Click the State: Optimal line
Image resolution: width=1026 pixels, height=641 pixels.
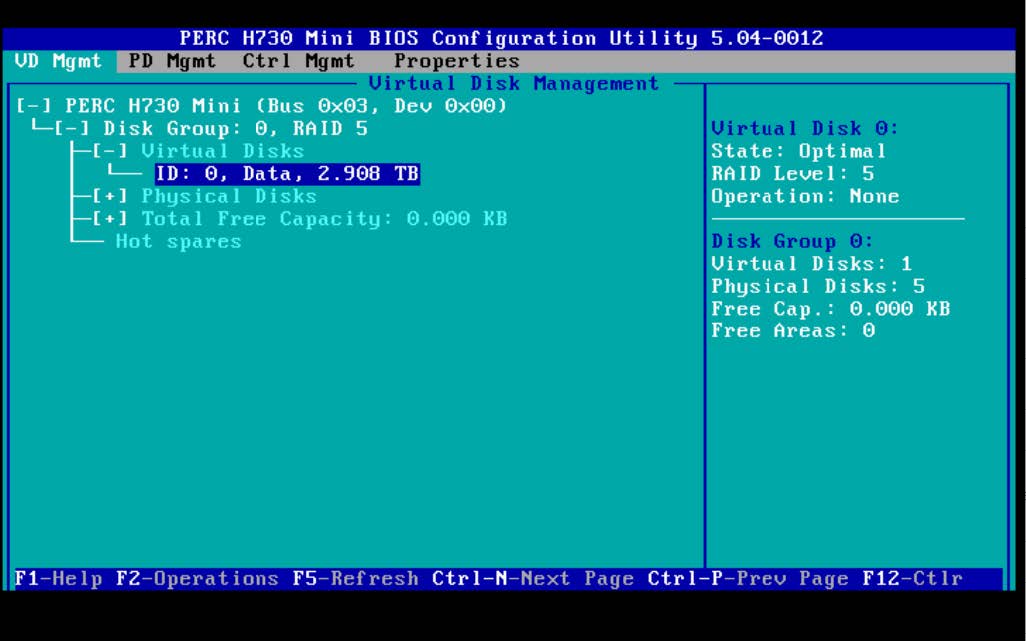pyautogui.click(x=799, y=151)
